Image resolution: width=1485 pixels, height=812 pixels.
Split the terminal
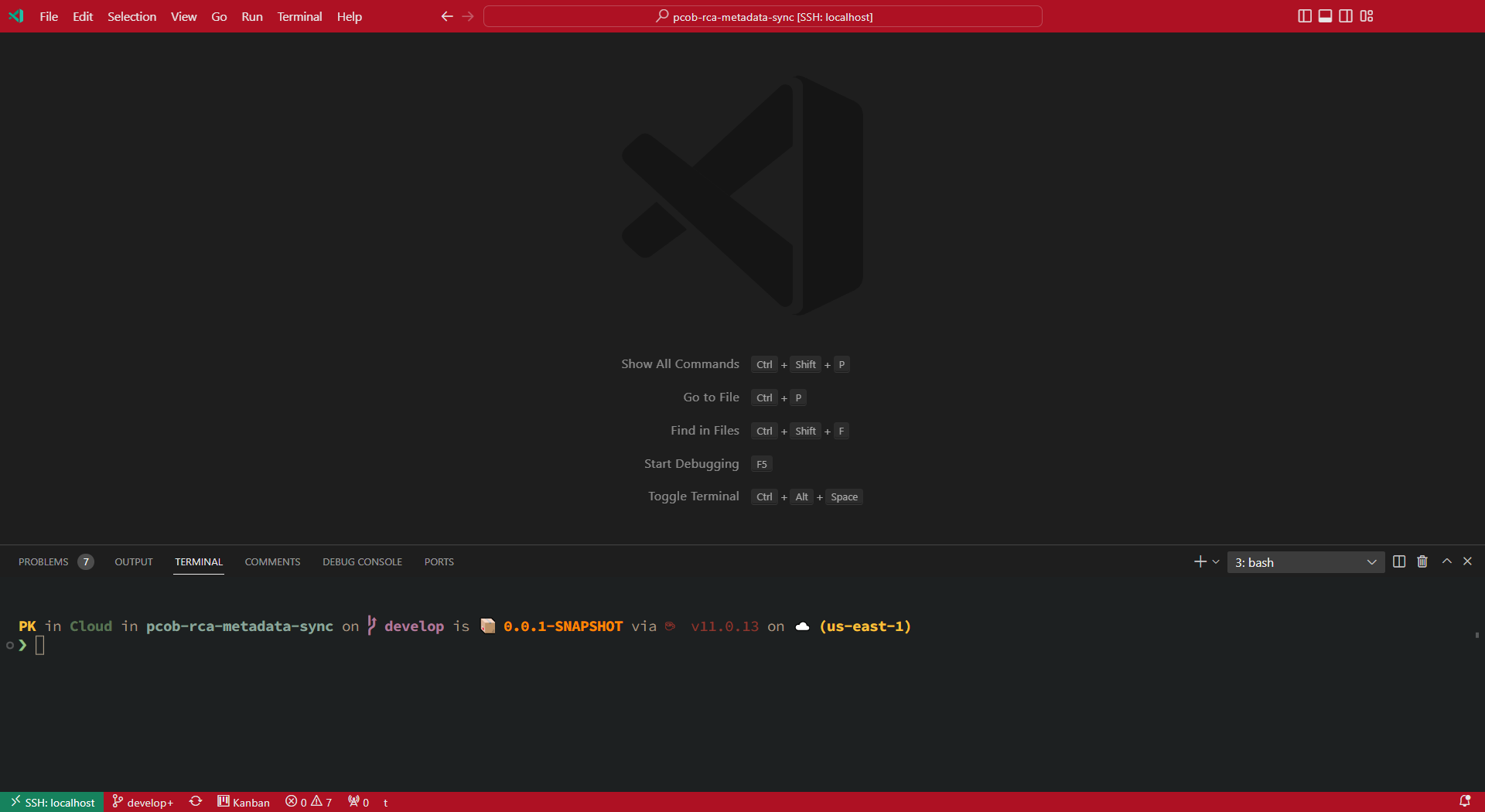point(1399,561)
